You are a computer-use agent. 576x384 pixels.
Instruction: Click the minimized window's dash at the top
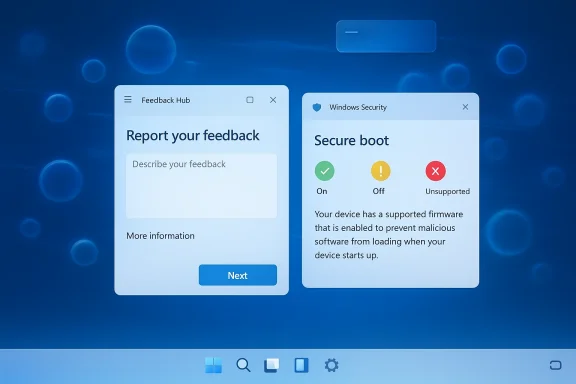coord(352,32)
